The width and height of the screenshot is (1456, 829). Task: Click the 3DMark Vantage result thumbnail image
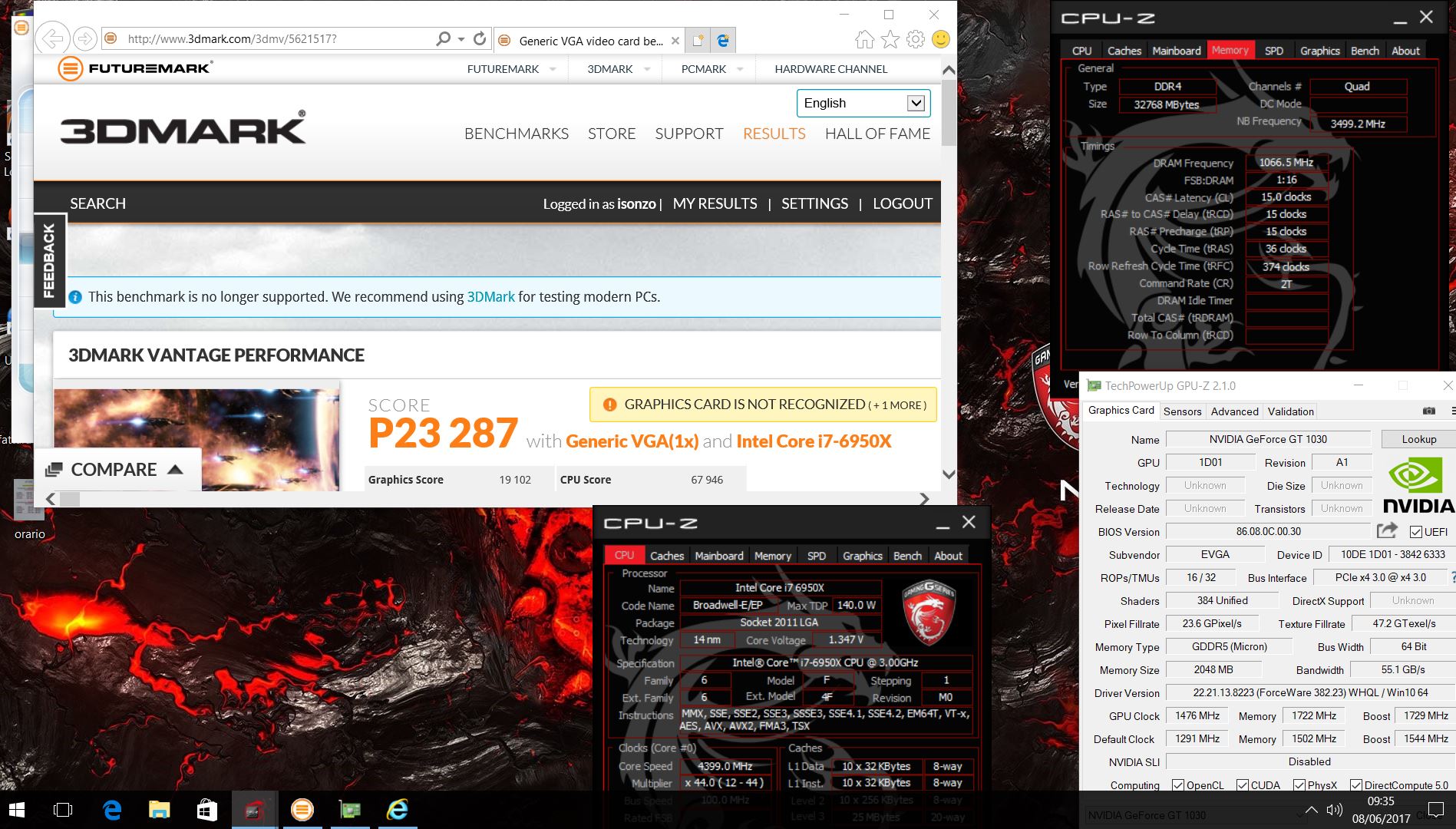coord(196,440)
